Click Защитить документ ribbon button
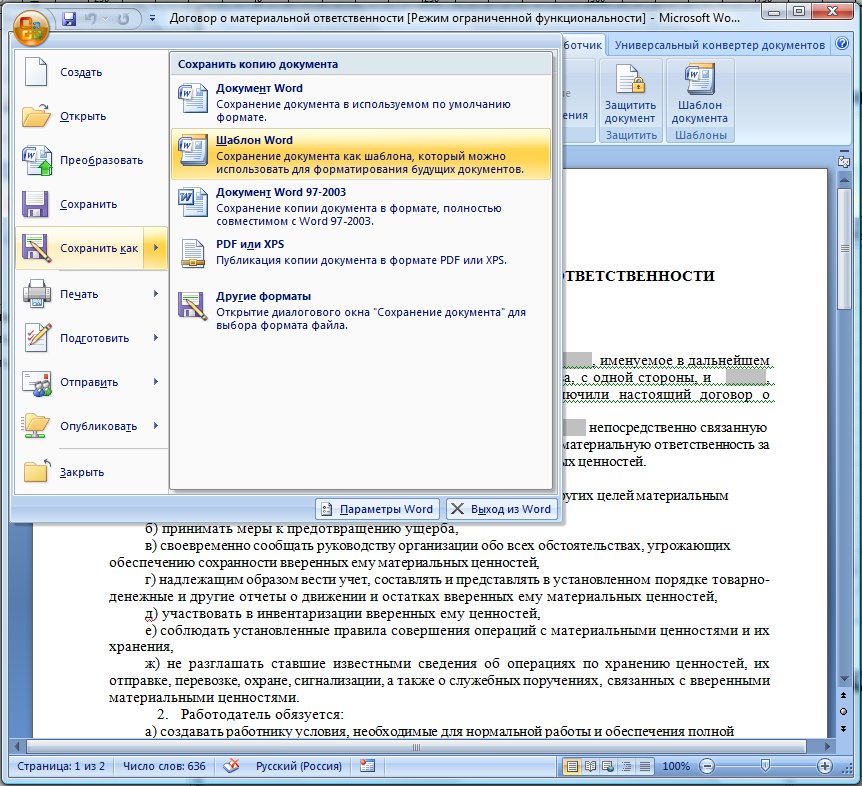 [630, 95]
